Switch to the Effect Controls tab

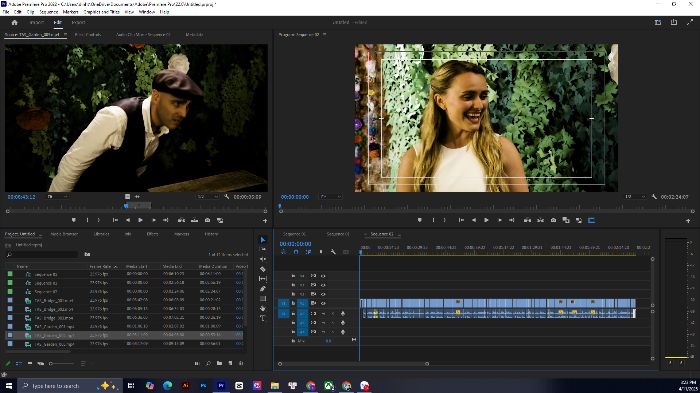tap(88, 34)
